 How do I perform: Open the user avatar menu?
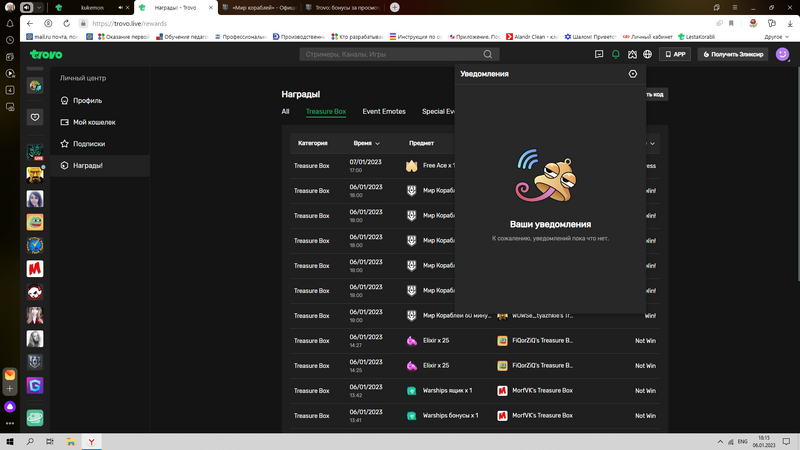click(782, 54)
